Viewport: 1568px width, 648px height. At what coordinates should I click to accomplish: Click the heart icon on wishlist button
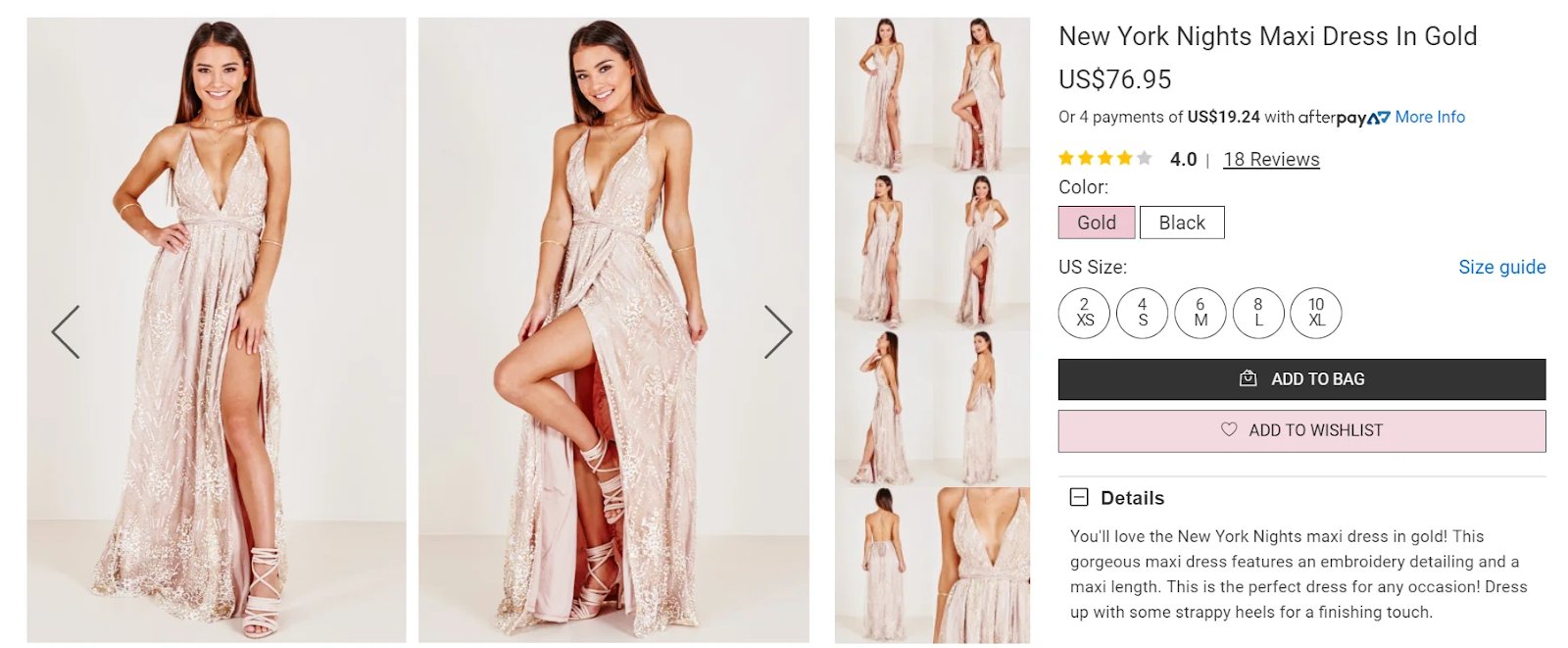[x=1229, y=429]
